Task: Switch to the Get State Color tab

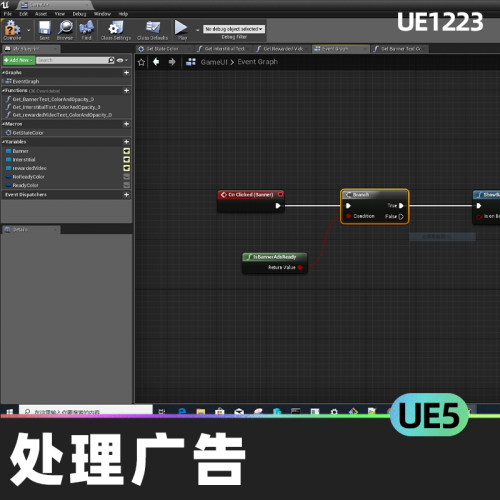Action: tap(162, 49)
